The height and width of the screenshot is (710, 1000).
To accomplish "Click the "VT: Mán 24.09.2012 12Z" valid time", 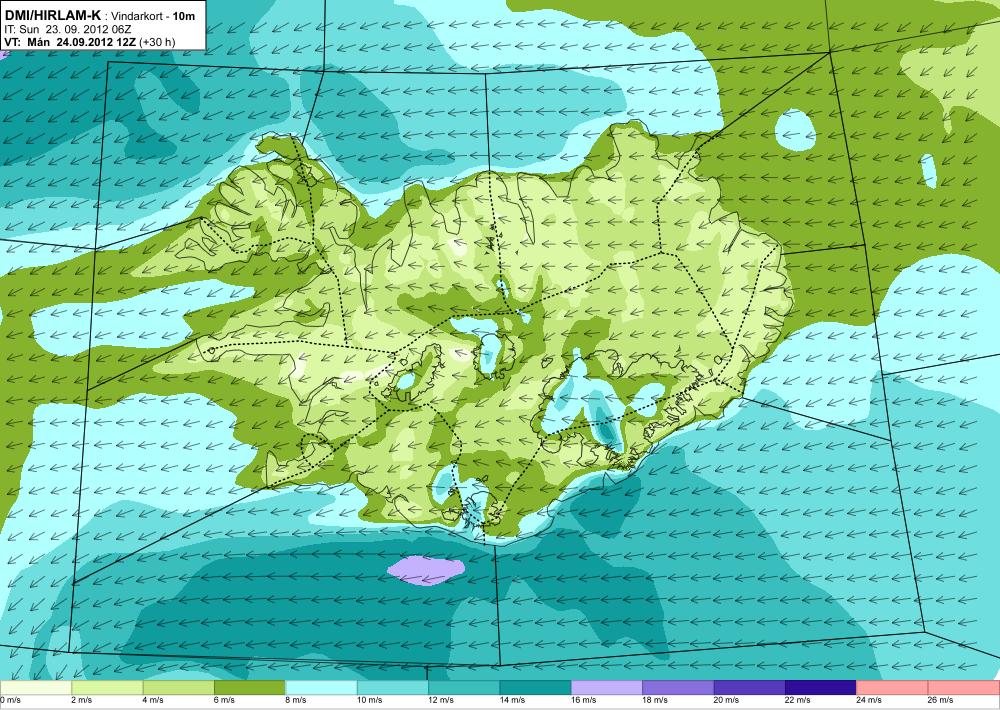I will click(69, 42).
